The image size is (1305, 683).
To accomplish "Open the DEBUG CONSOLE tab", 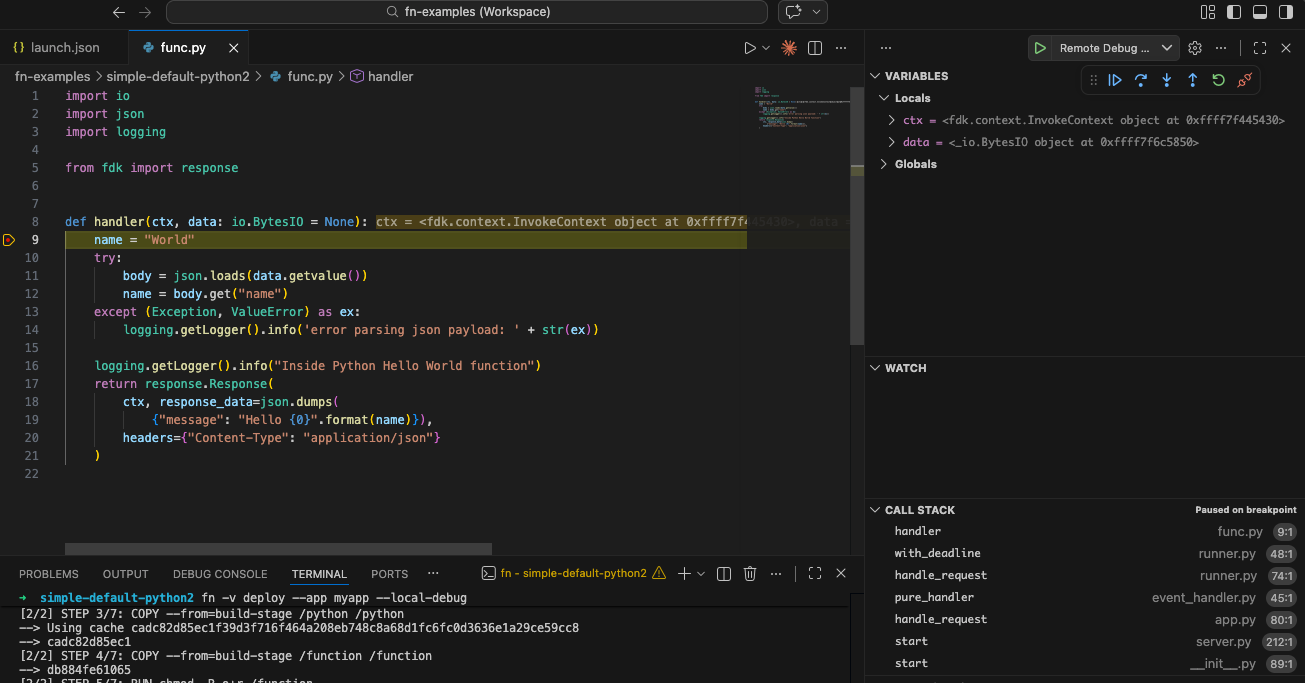I will coord(220,574).
